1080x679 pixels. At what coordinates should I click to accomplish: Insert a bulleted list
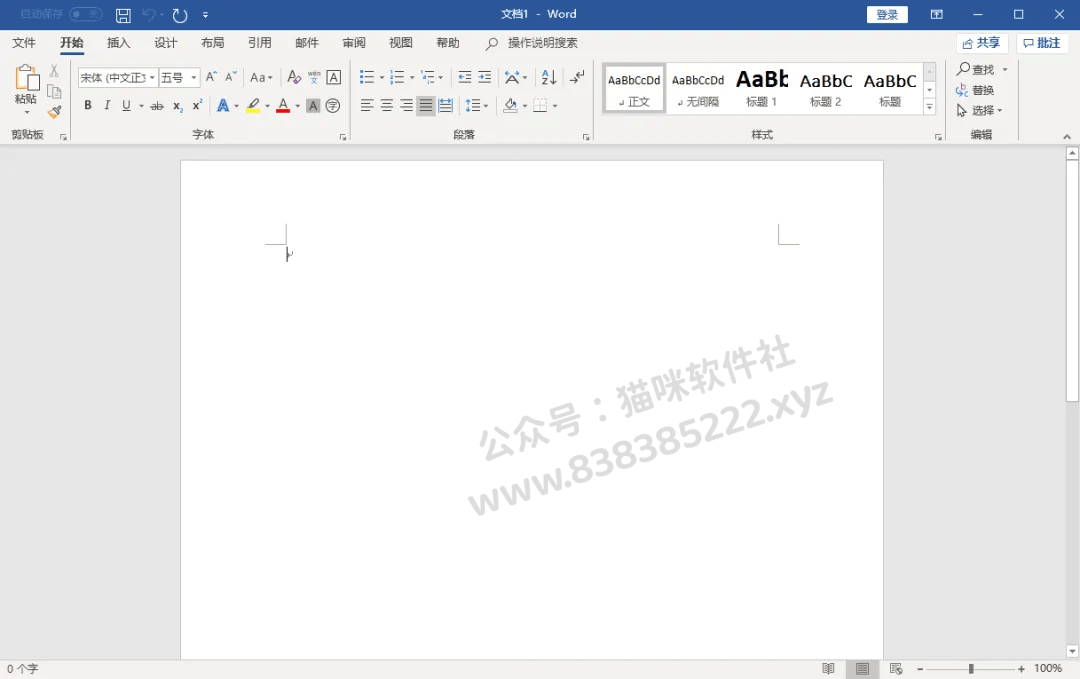367,77
